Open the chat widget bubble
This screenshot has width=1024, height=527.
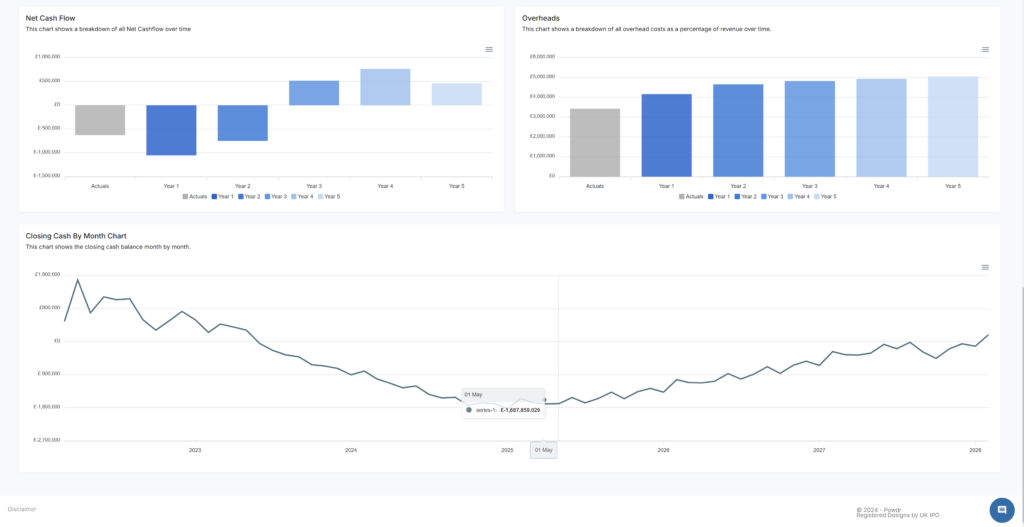pyautogui.click(x=1000, y=509)
